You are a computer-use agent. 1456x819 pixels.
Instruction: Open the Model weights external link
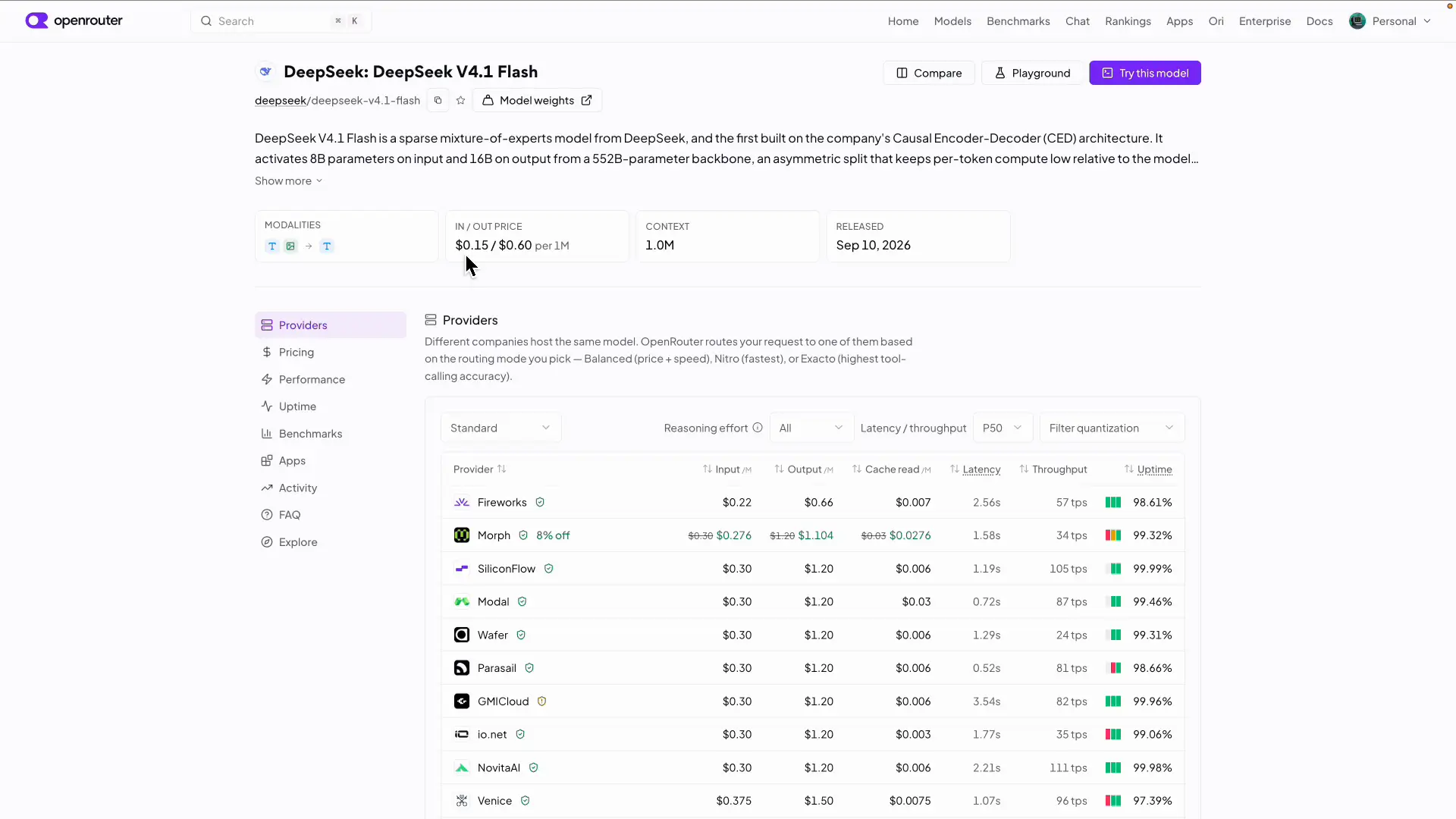click(x=537, y=100)
